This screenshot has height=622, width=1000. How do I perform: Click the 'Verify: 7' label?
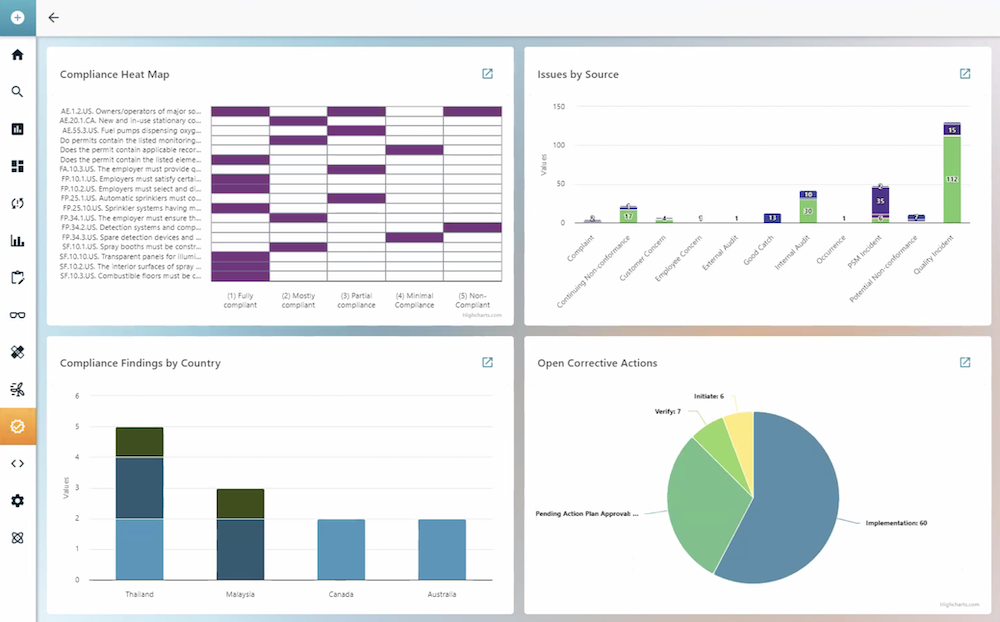coord(668,411)
